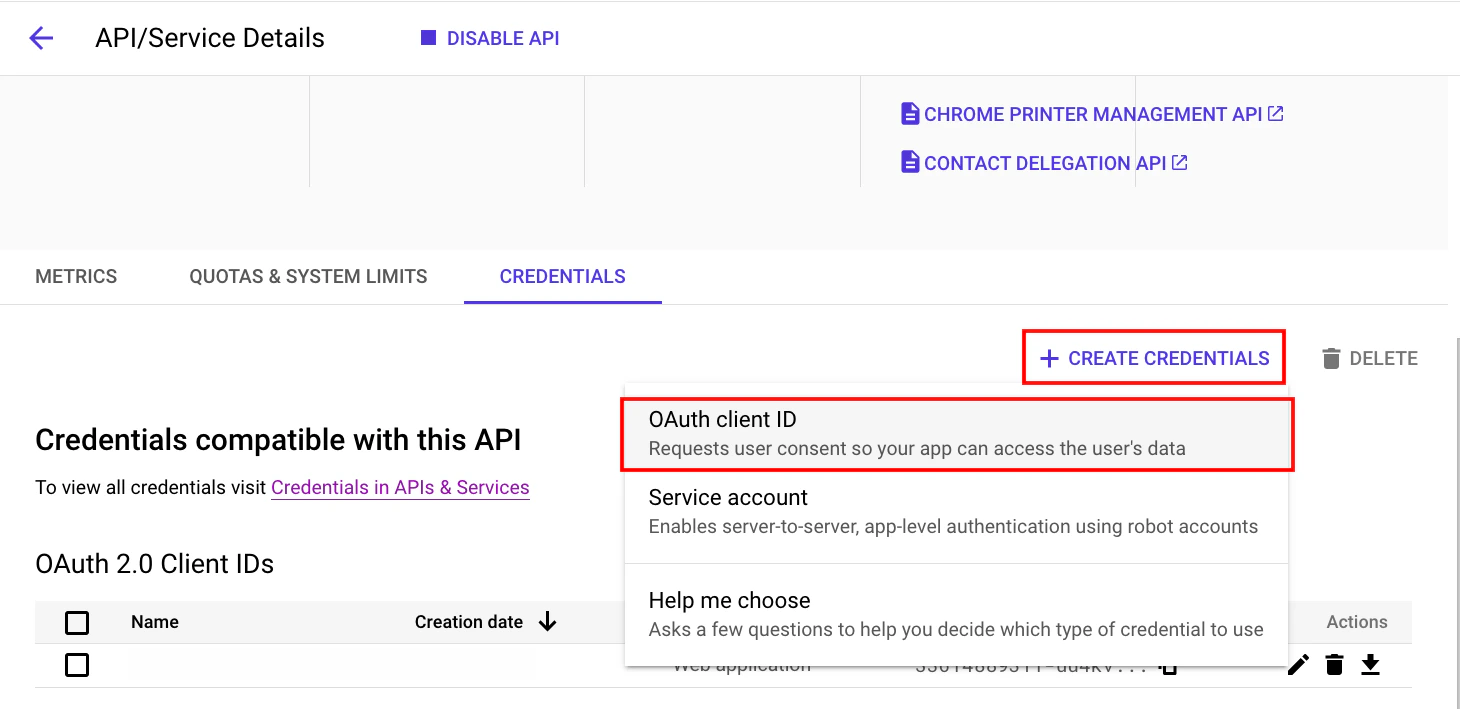
Task: Click the DELETE trash icon near Create Credentials
Action: pos(1330,357)
